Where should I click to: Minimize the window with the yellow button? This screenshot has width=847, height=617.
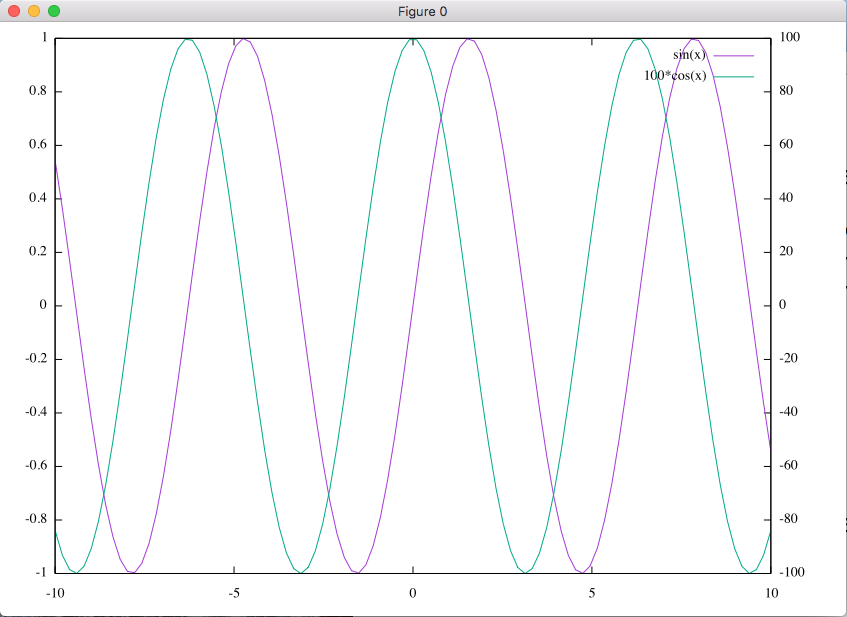coord(34,10)
